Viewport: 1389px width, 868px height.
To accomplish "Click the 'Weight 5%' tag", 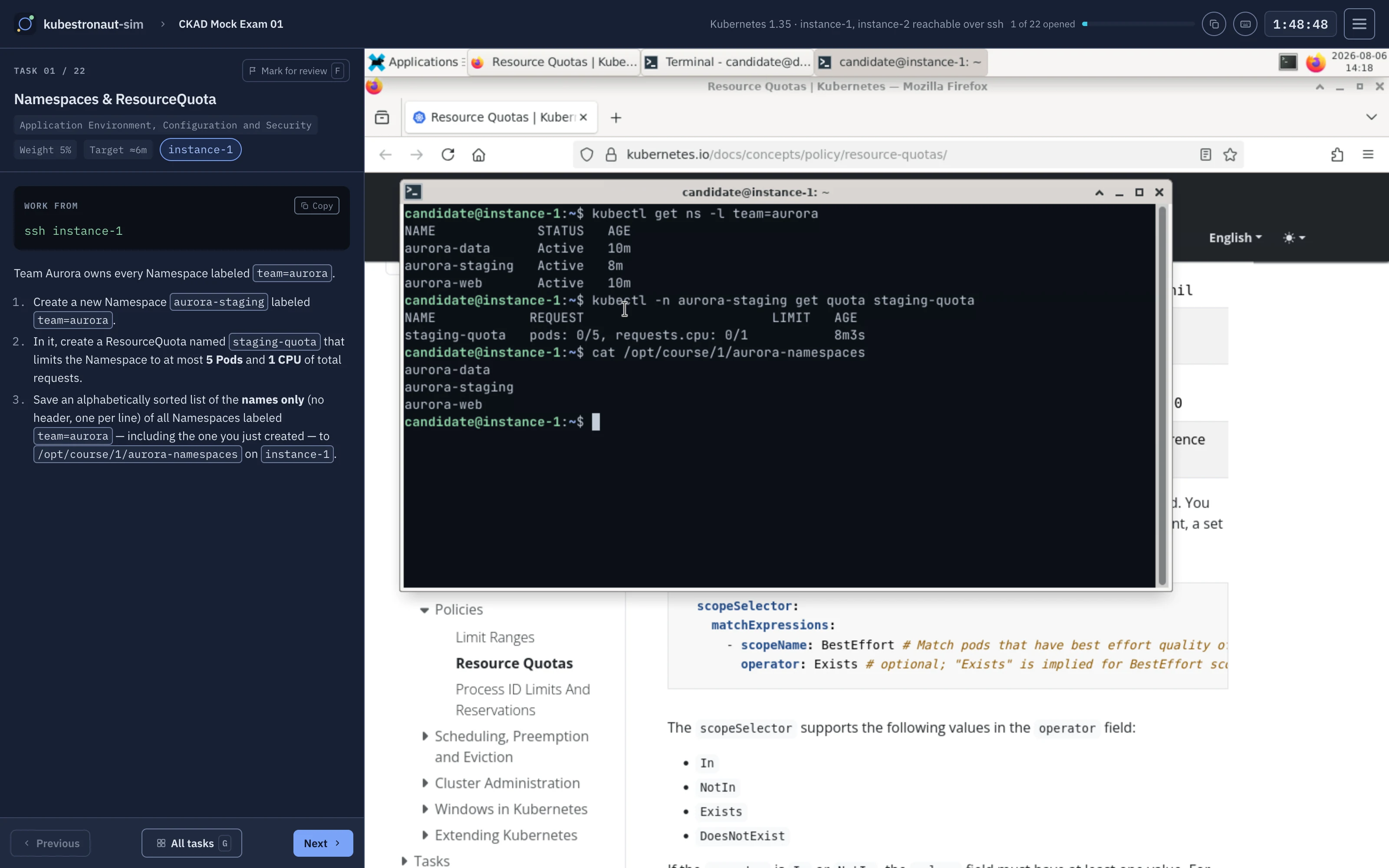I will 45,150.
